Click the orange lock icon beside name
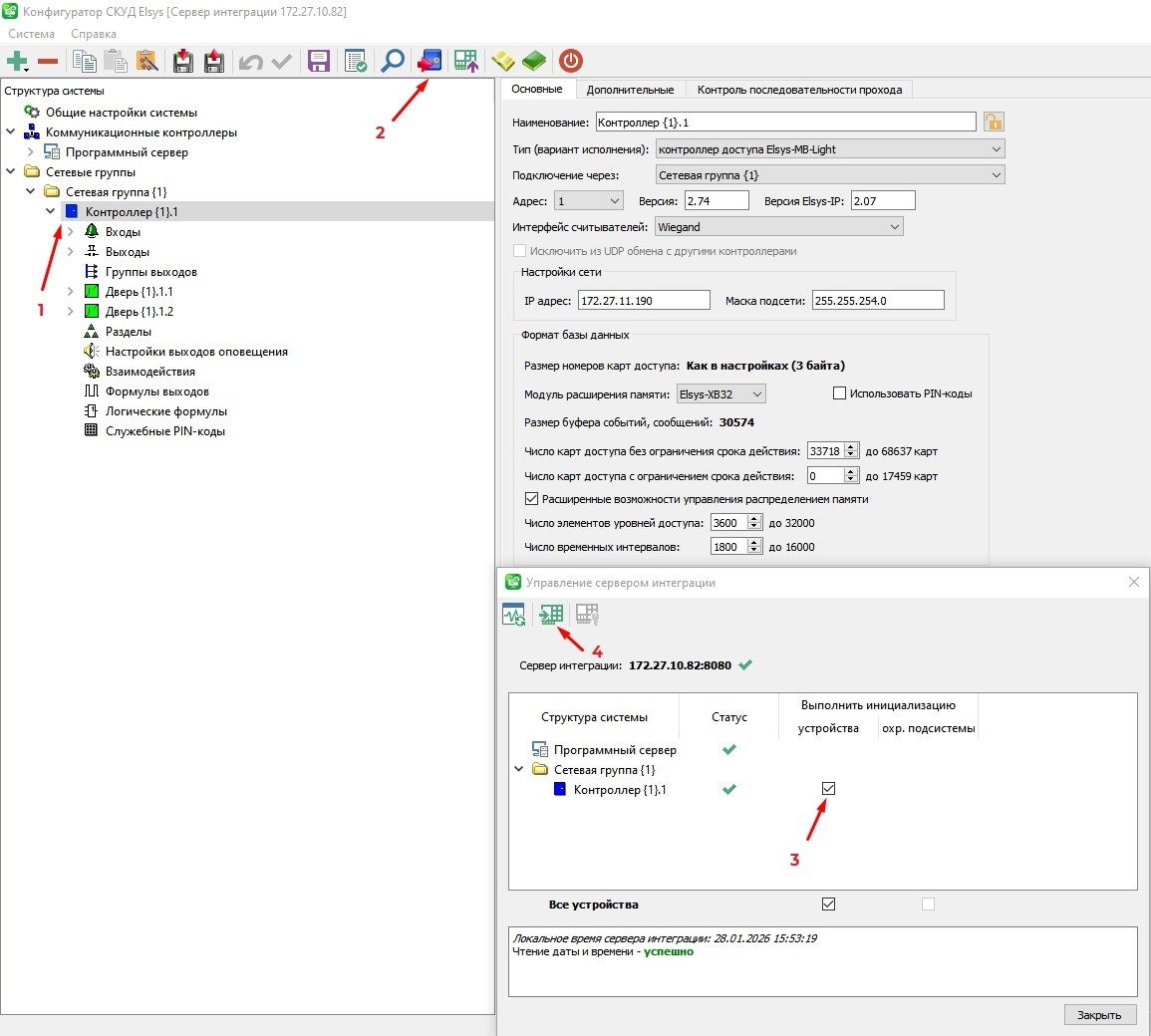 [x=994, y=122]
